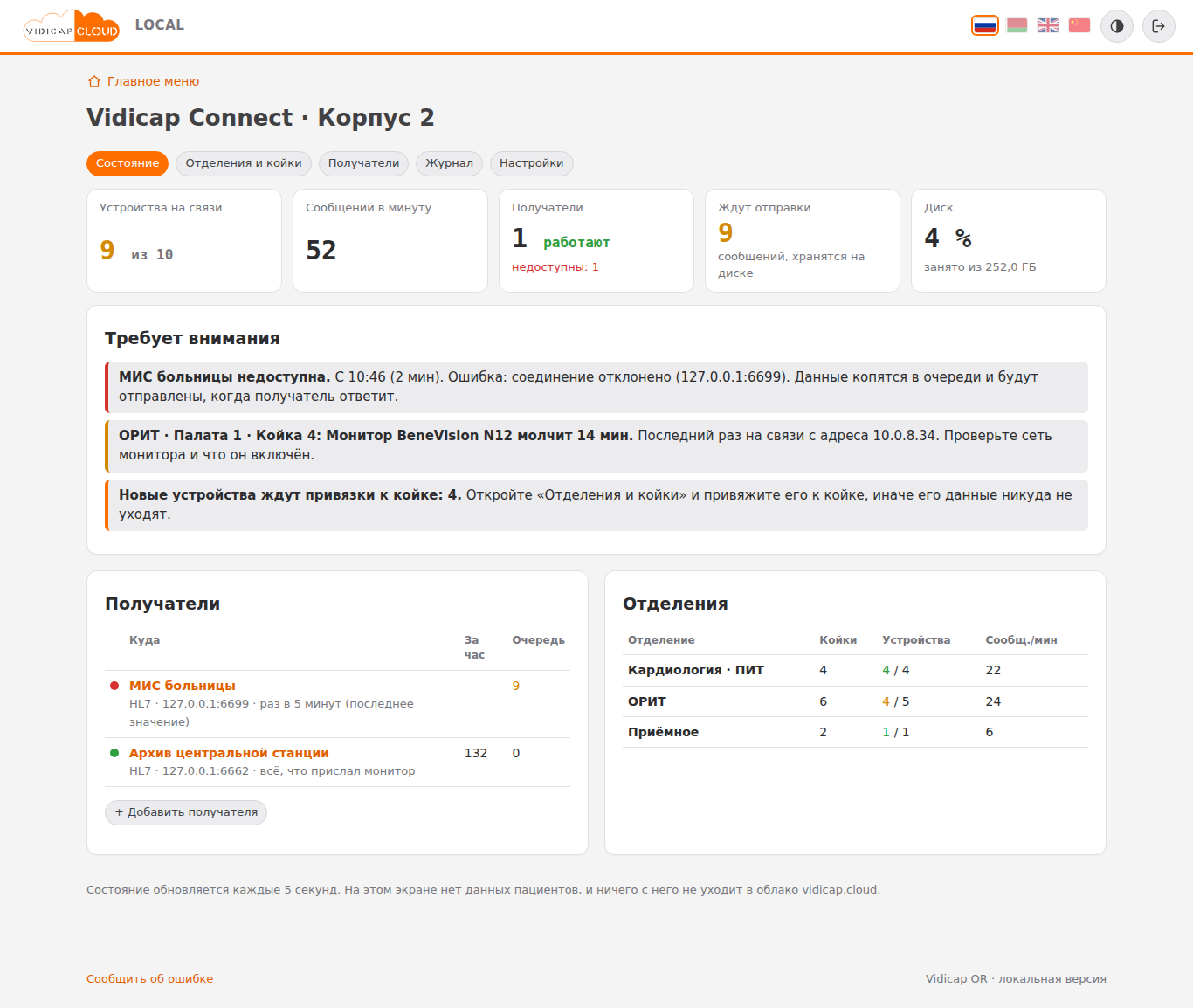Click "сообщений, хранятся на диске" in the Ждут отправки card
Image resolution: width=1193 pixels, height=1008 pixels.
pos(791,265)
